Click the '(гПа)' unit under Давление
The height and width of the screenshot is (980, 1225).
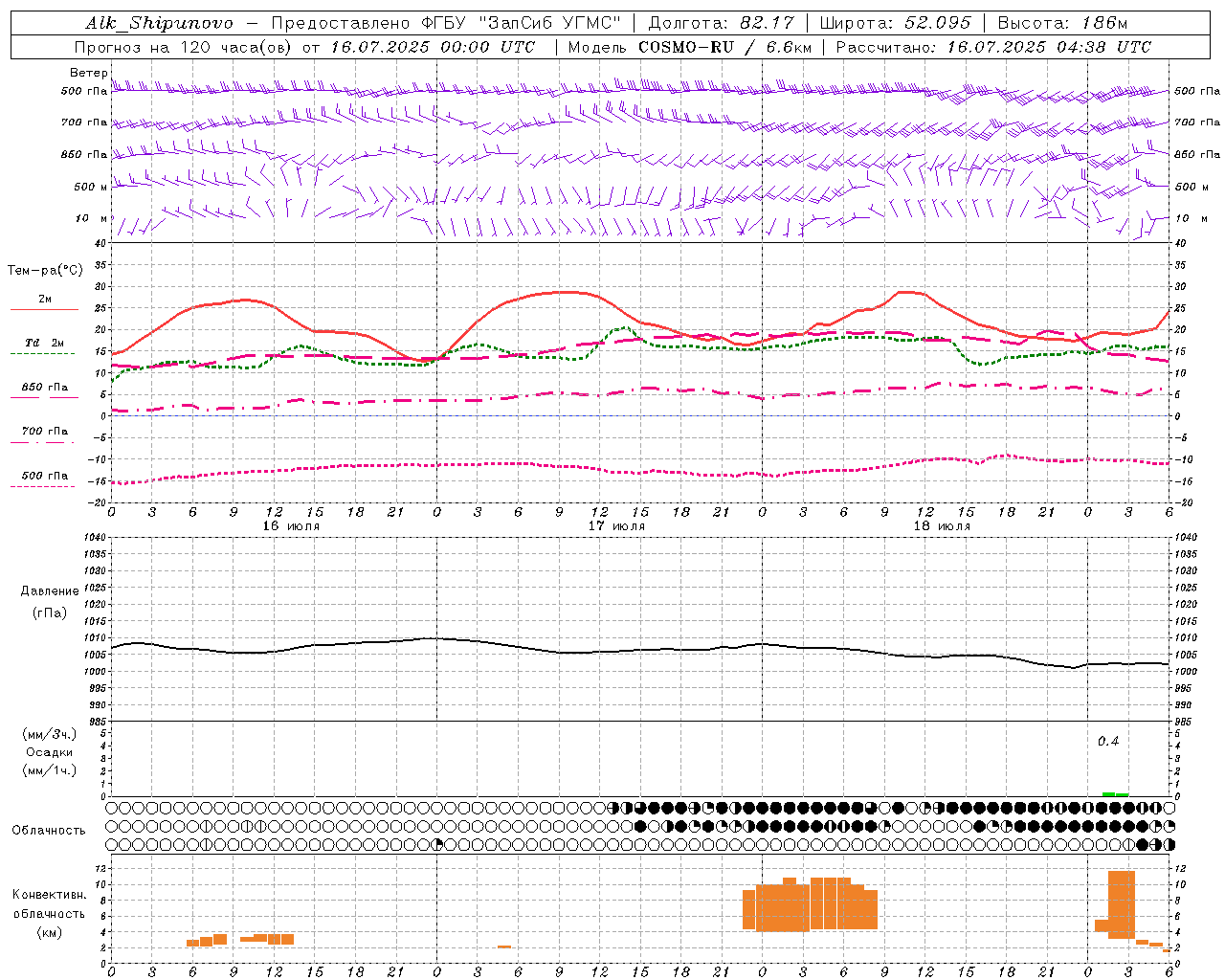[x=50, y=613]
